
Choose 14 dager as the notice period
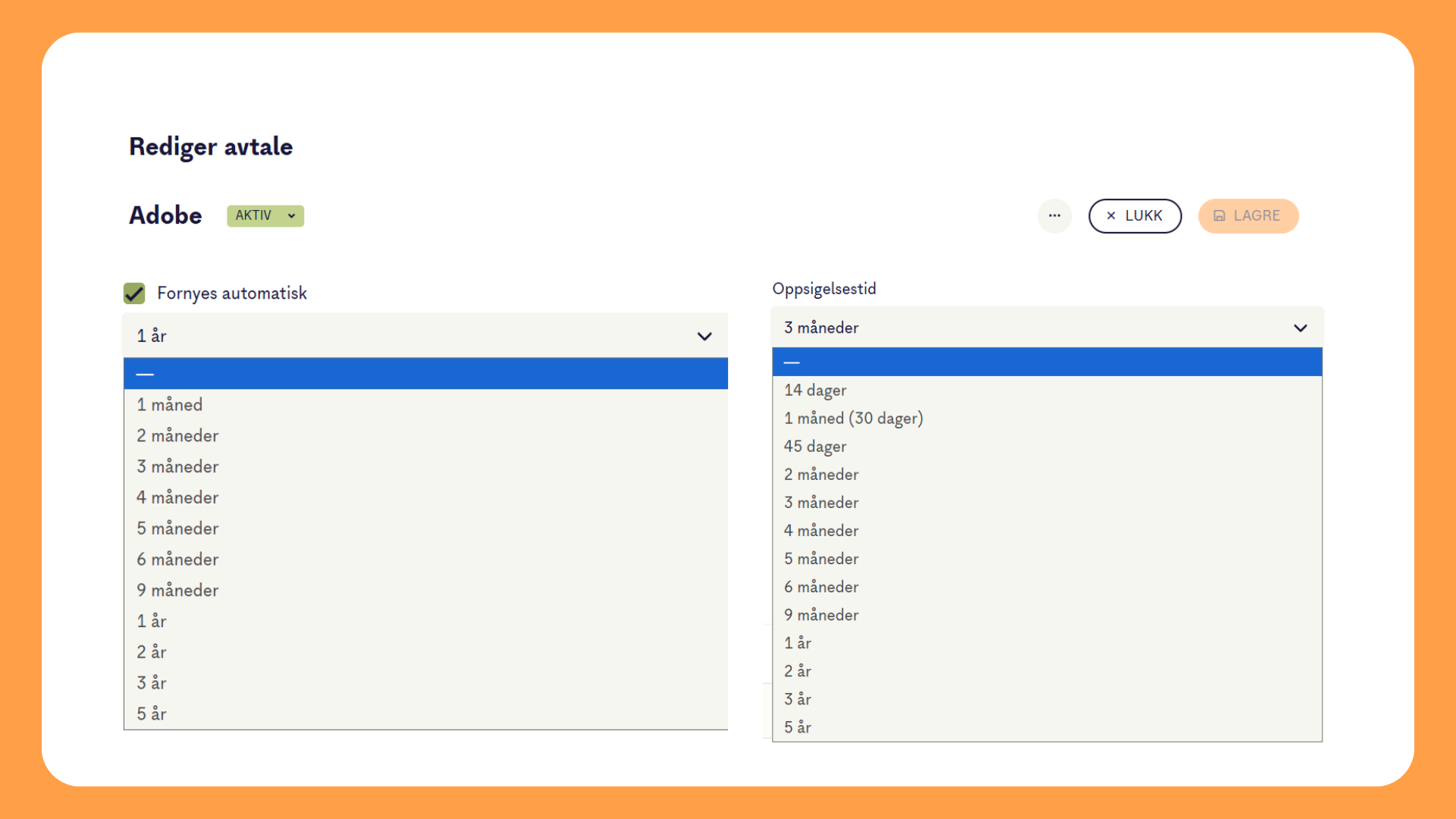tap(815, 391)
